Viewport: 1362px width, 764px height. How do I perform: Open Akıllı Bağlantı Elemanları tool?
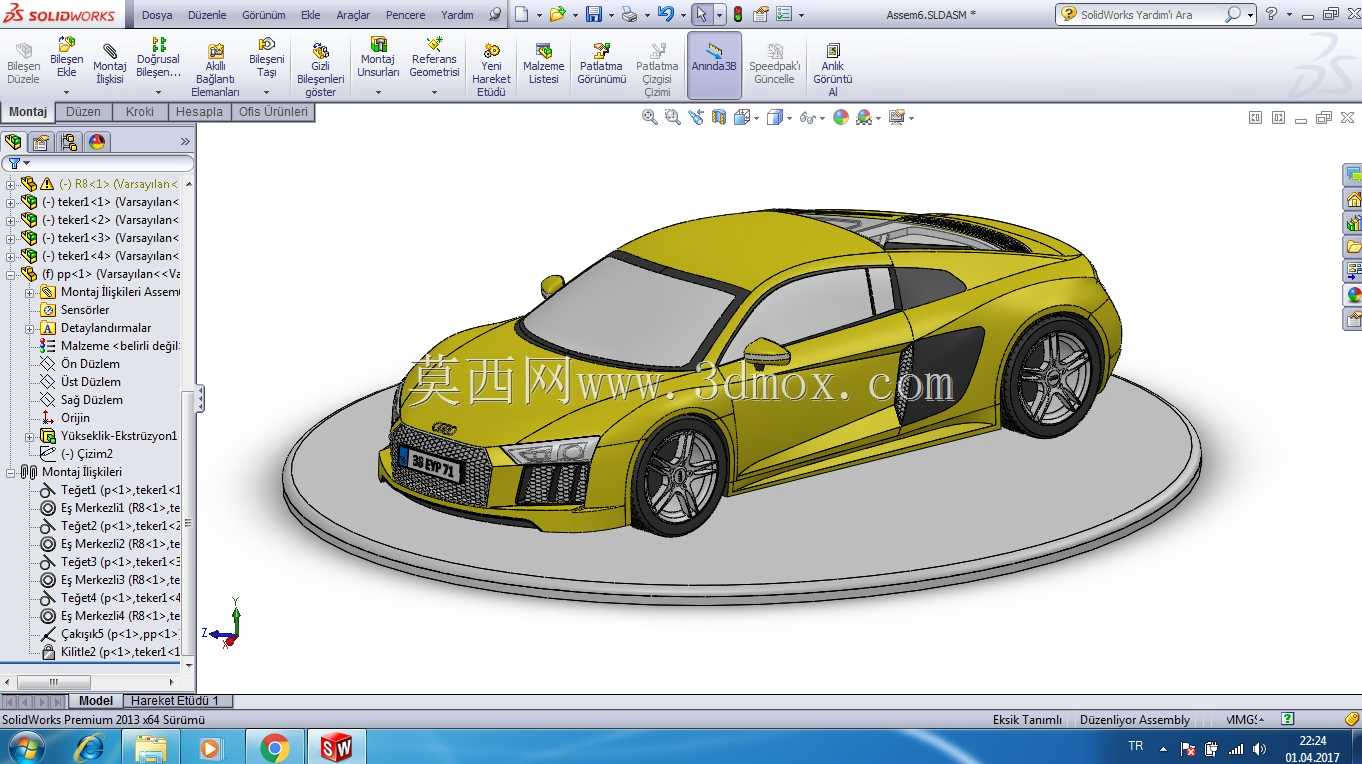(x=215, y=70)
